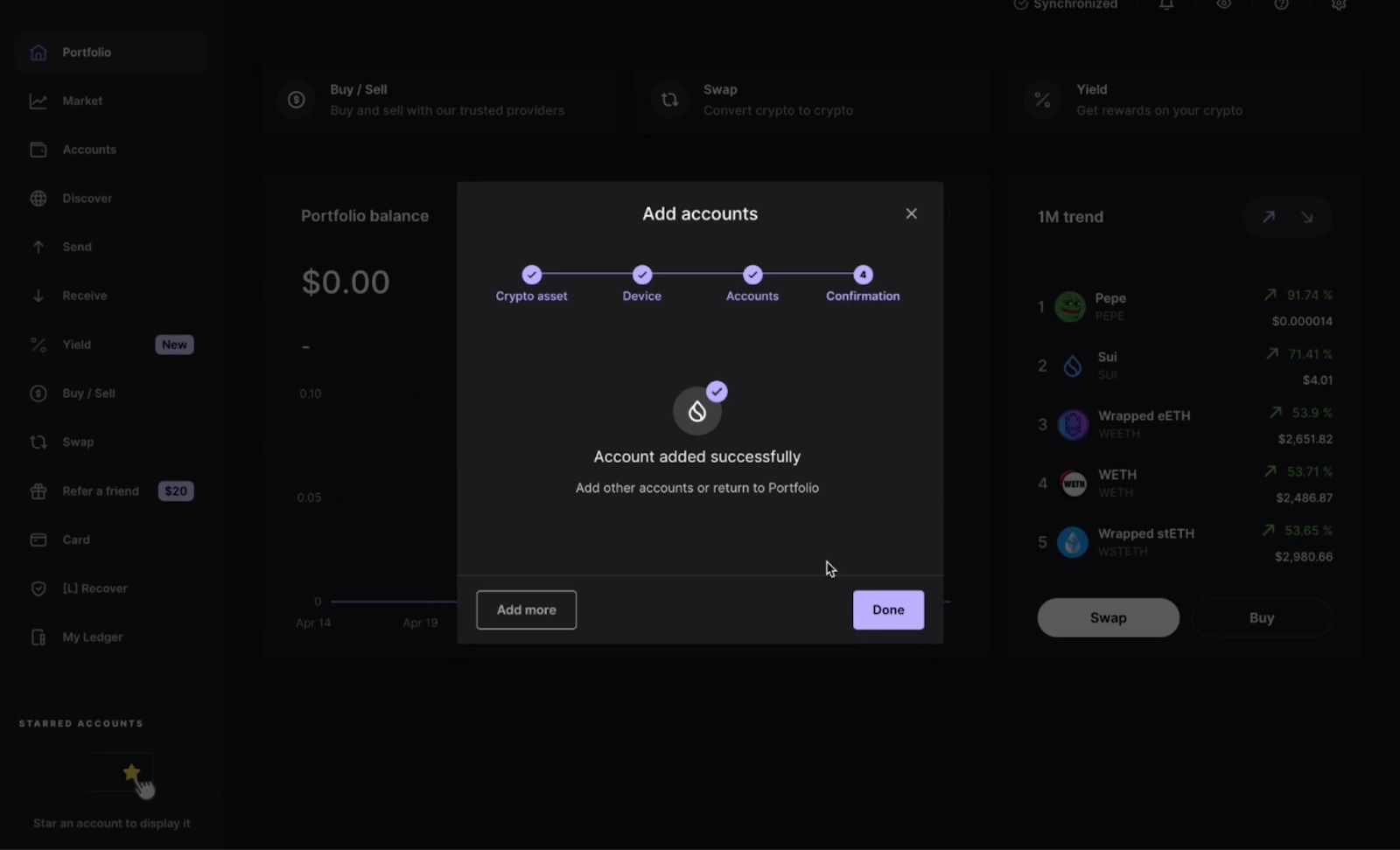
Task: Select the Crypto asset step marker
Action: click(x=531, y=275)
